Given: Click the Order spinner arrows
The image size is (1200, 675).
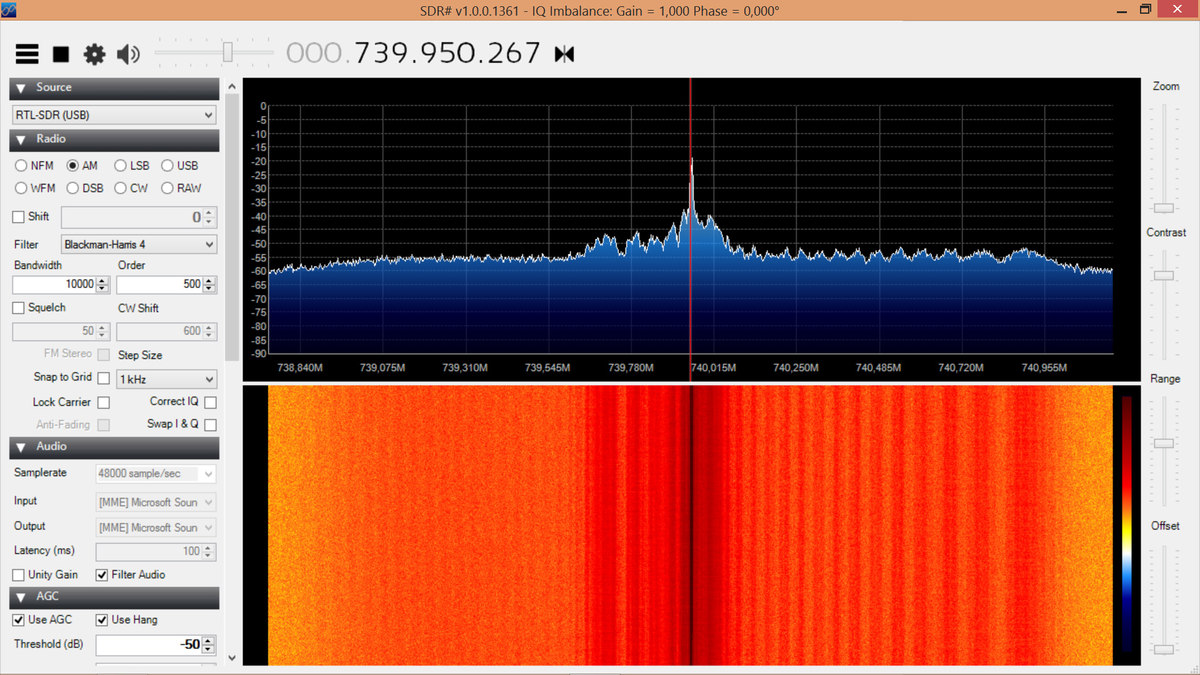Looking at the screenshot, I should 209,284.
